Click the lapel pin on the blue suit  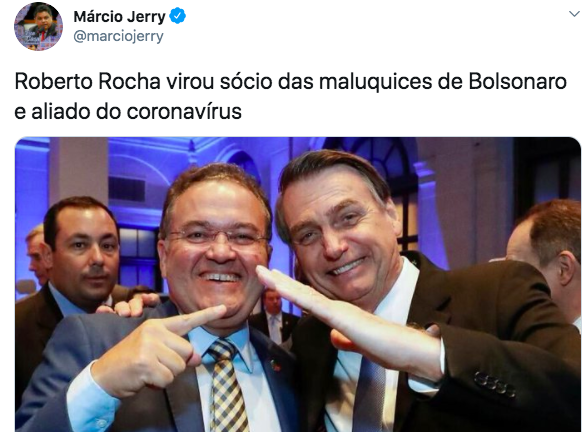click(x=276, y=364)
